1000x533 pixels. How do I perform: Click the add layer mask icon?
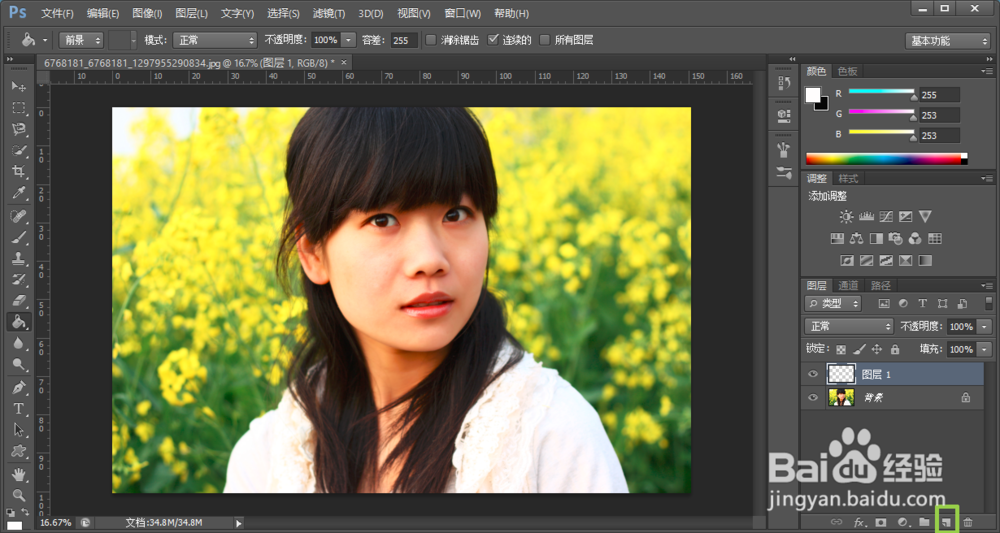pyautogui.click(x=881, y=522)
